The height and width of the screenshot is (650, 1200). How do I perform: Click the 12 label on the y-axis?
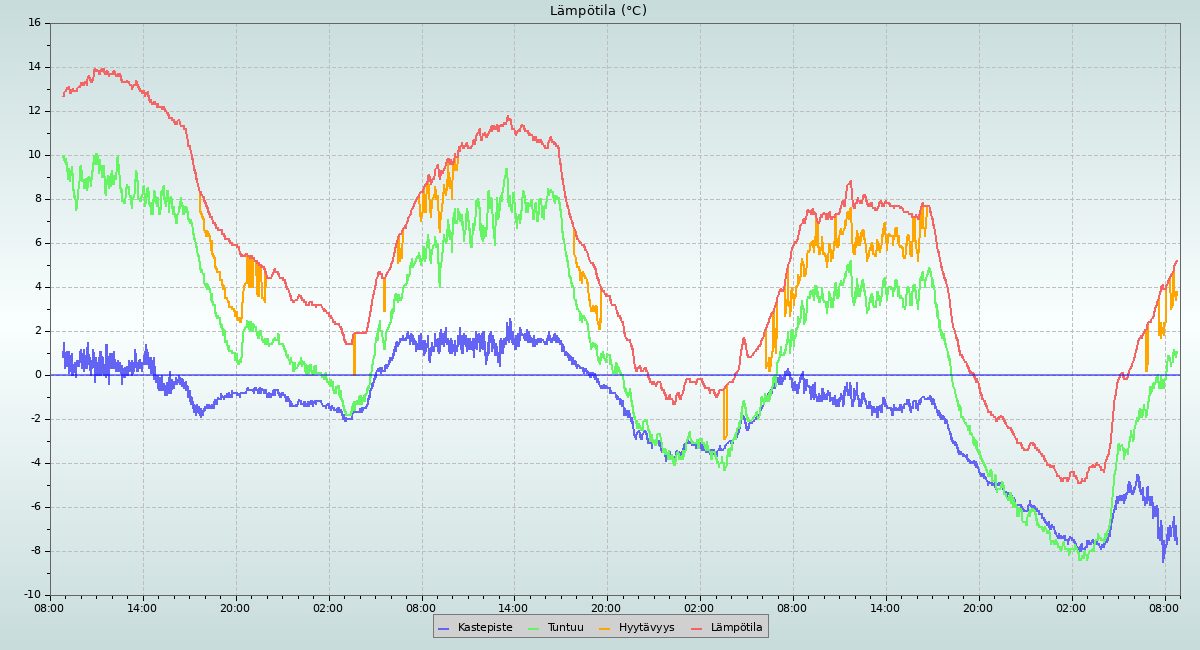34,111
